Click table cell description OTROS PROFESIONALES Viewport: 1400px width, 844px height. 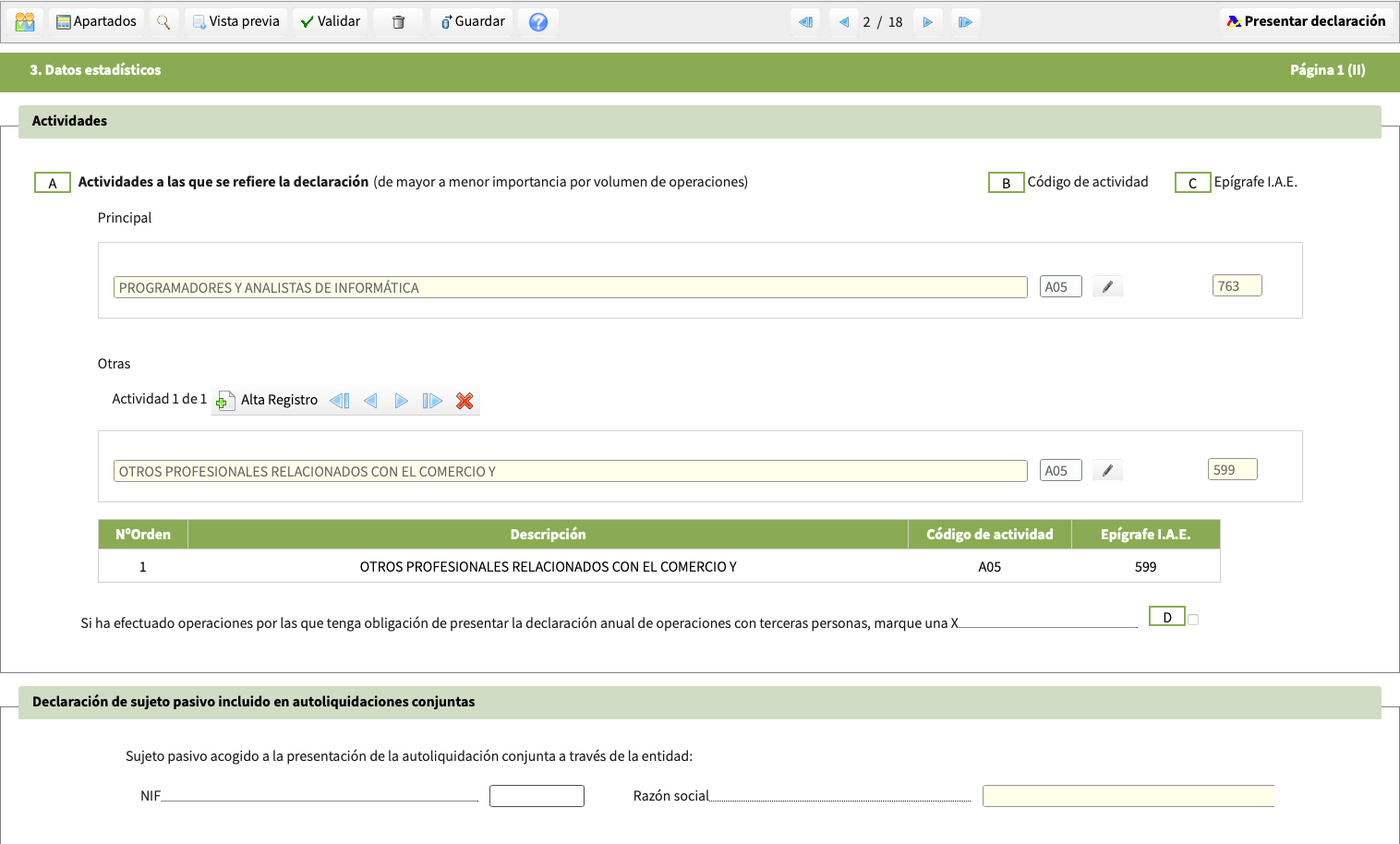[549, 567]
